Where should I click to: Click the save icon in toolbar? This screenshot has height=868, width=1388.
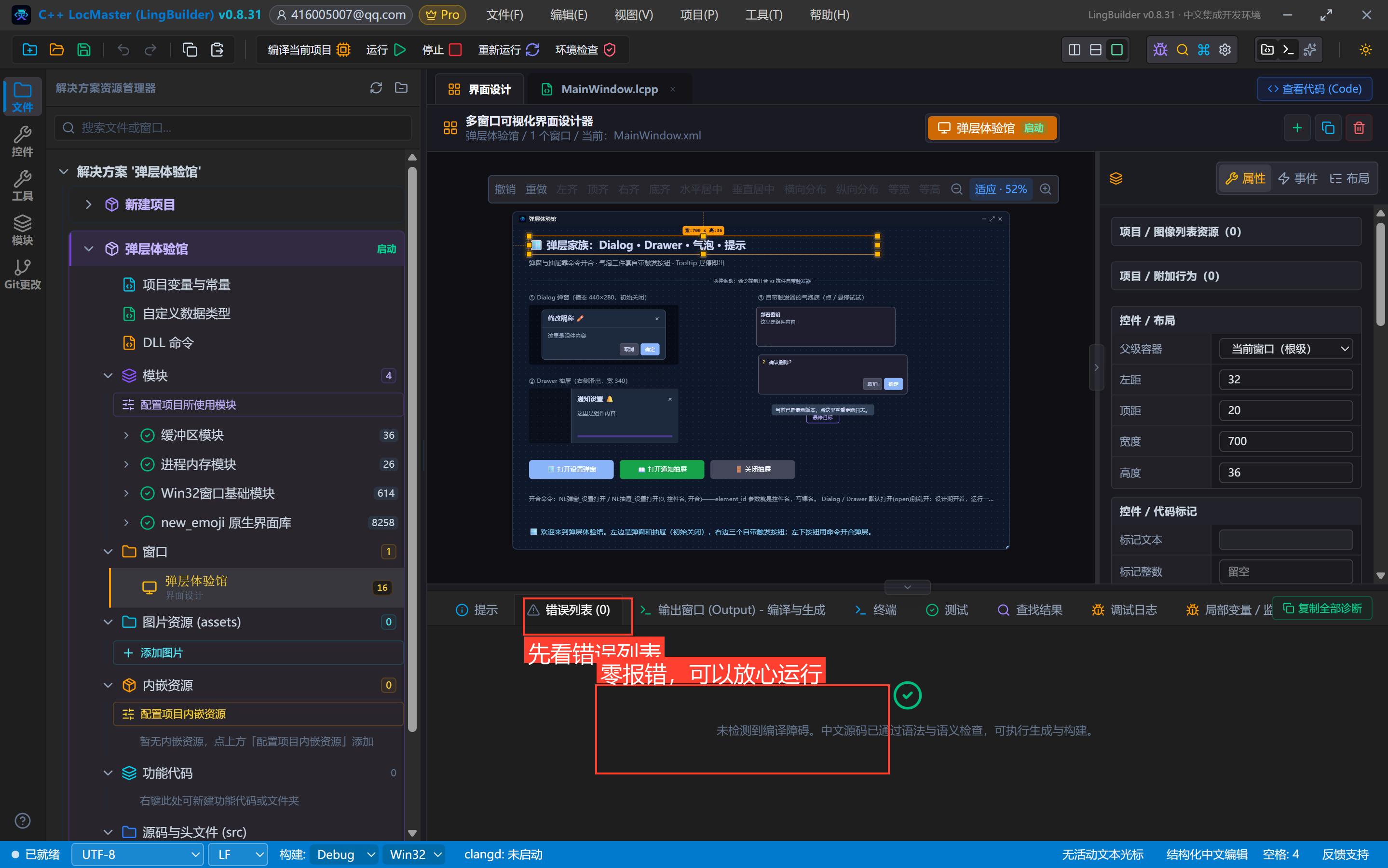(x=84, y=50)
